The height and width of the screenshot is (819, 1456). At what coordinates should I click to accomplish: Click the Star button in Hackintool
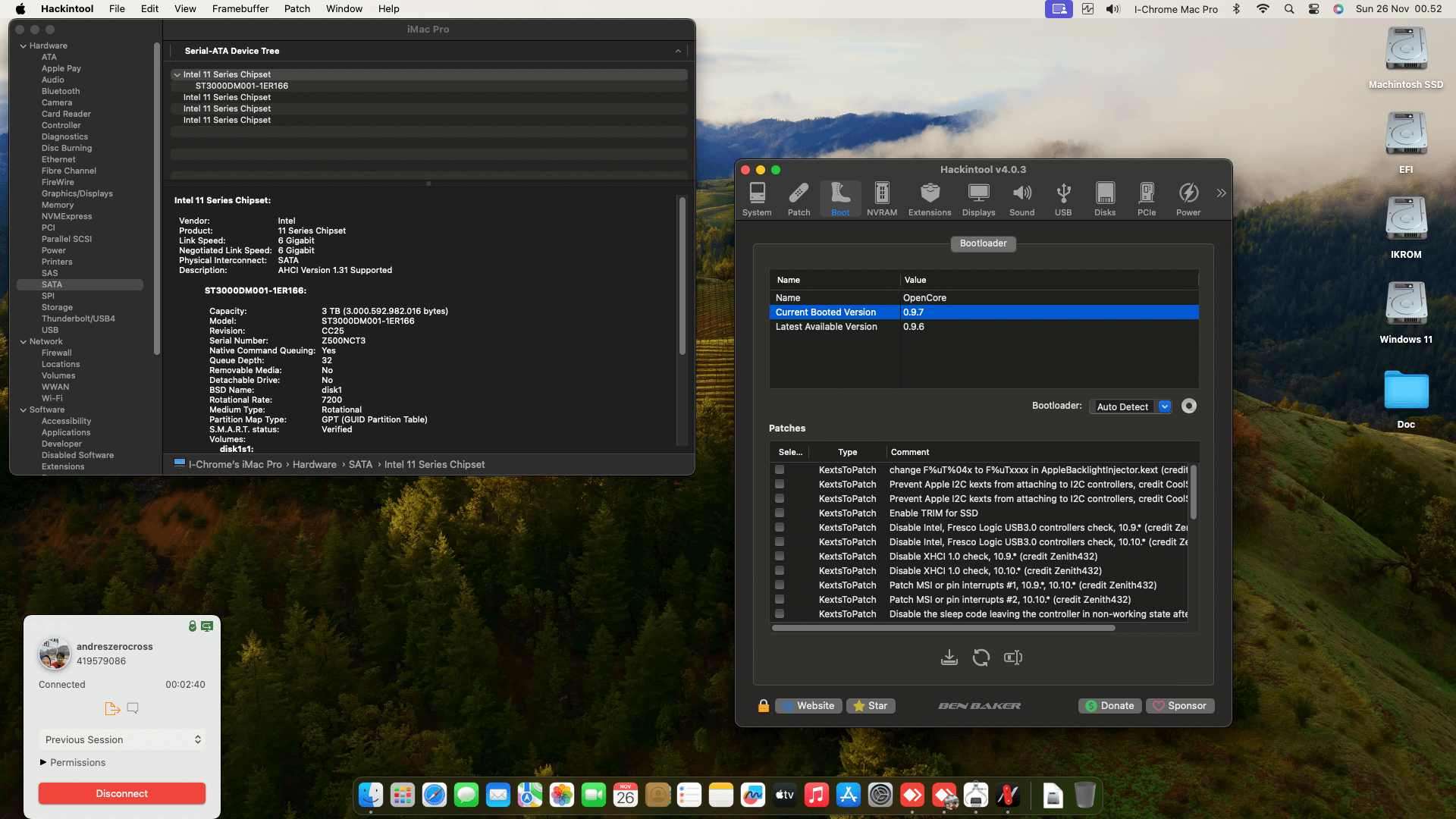point(871,706)
